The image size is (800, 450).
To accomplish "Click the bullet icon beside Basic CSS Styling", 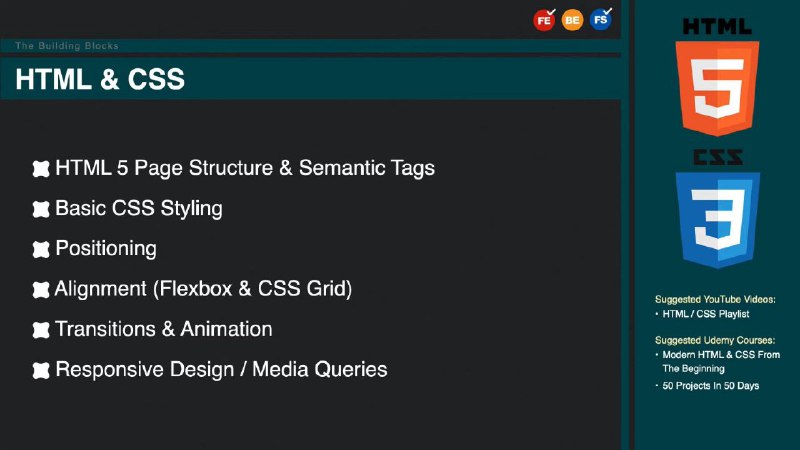I will [x=41, y=209].
